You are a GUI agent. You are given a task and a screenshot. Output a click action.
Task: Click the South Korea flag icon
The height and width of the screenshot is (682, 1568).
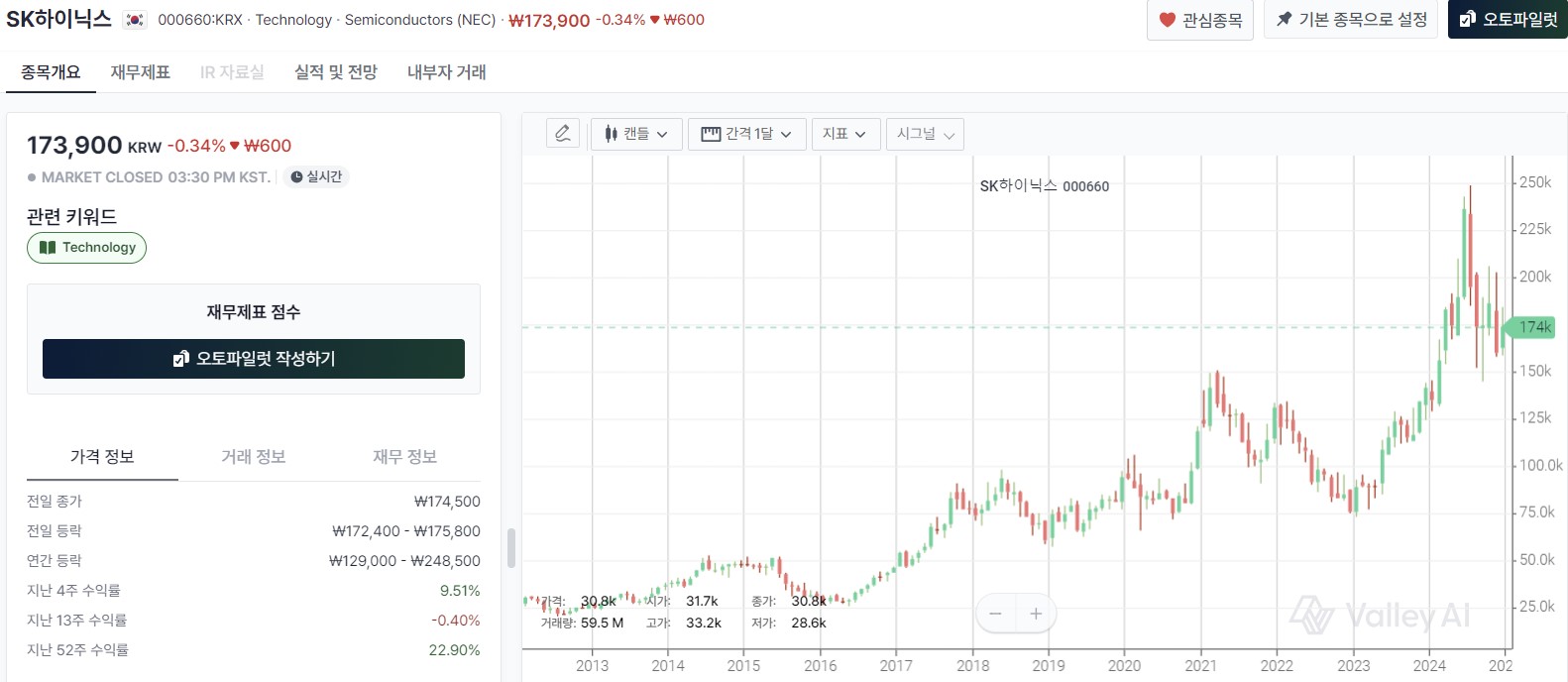pos(135,20)
